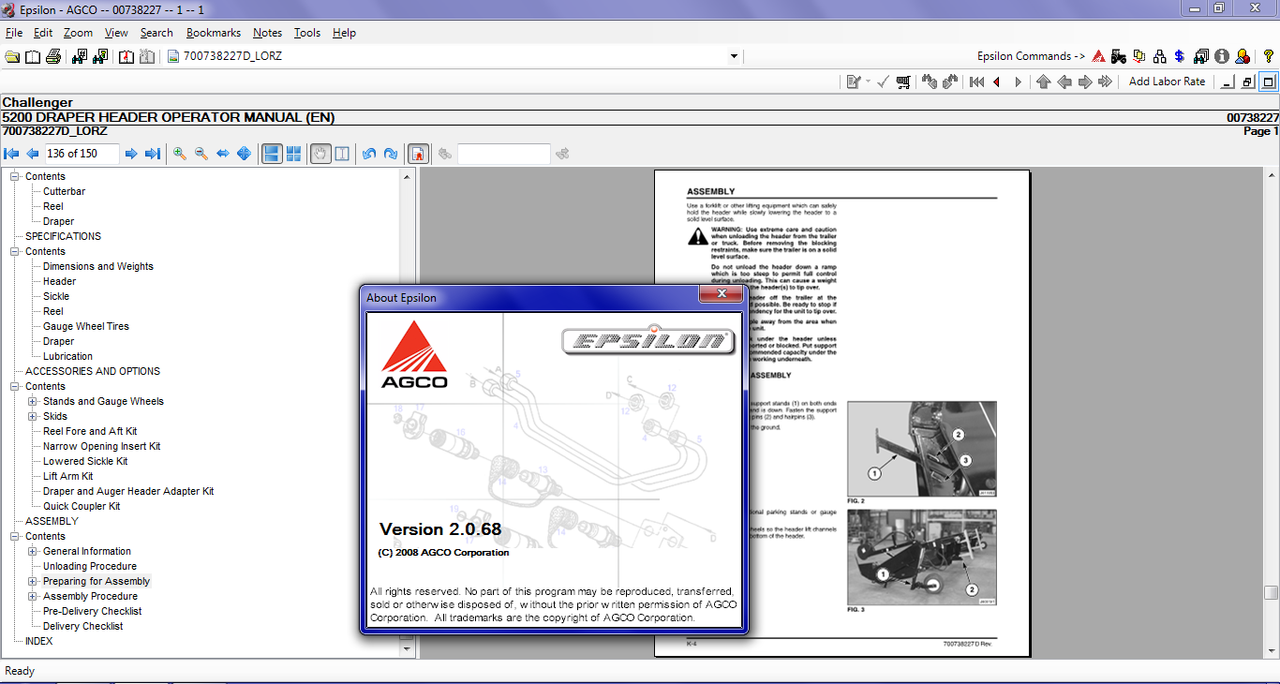Click tree panel scrollbar up arrow
Viewport: 1280px width, 684px height.
[x=406, y=177]
